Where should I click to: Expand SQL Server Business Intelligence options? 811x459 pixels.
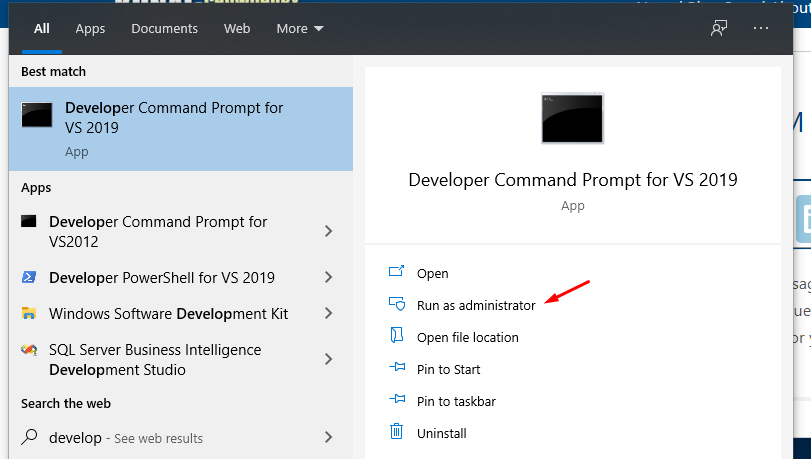click(x=328, y=359)
